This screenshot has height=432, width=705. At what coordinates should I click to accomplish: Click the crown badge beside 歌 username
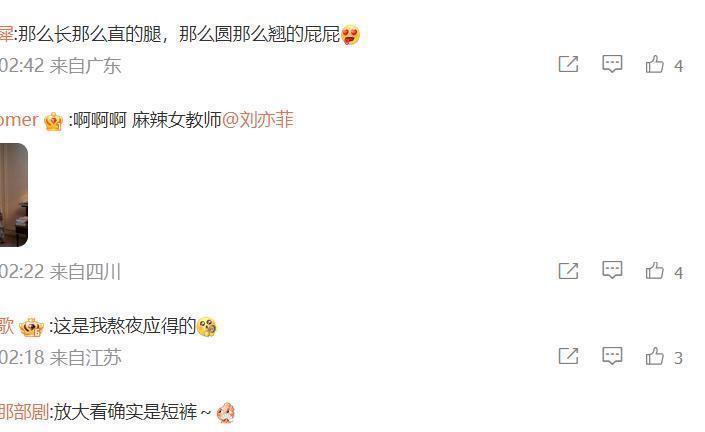pos(31,327)
